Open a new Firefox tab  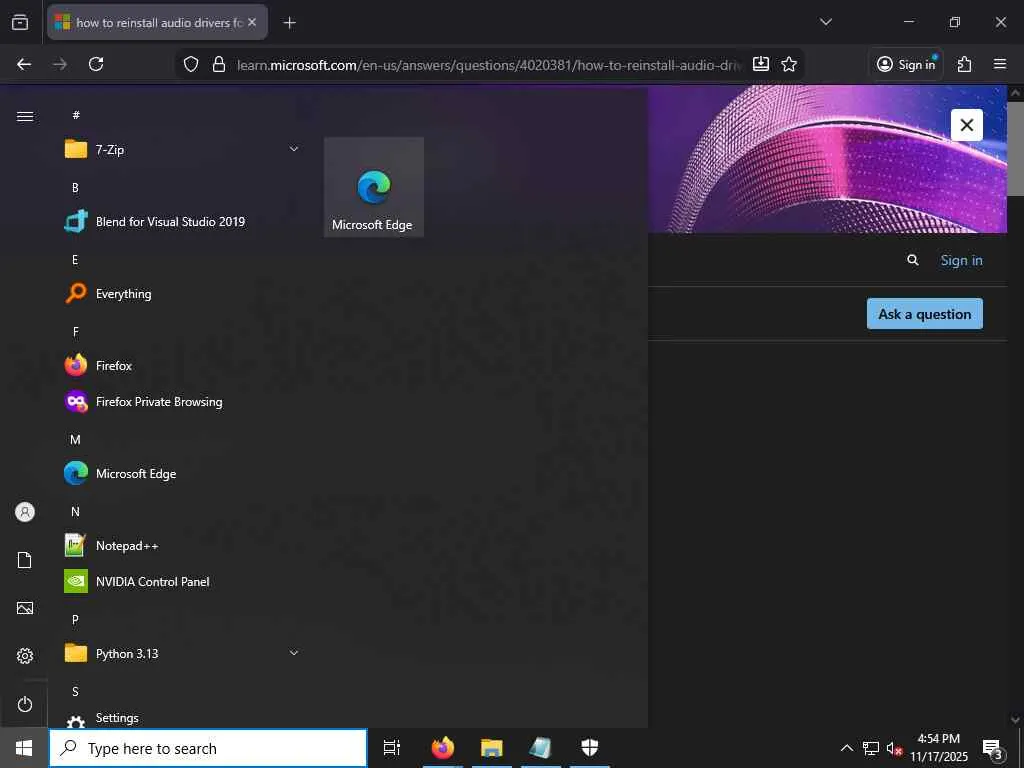coord(289,23)
